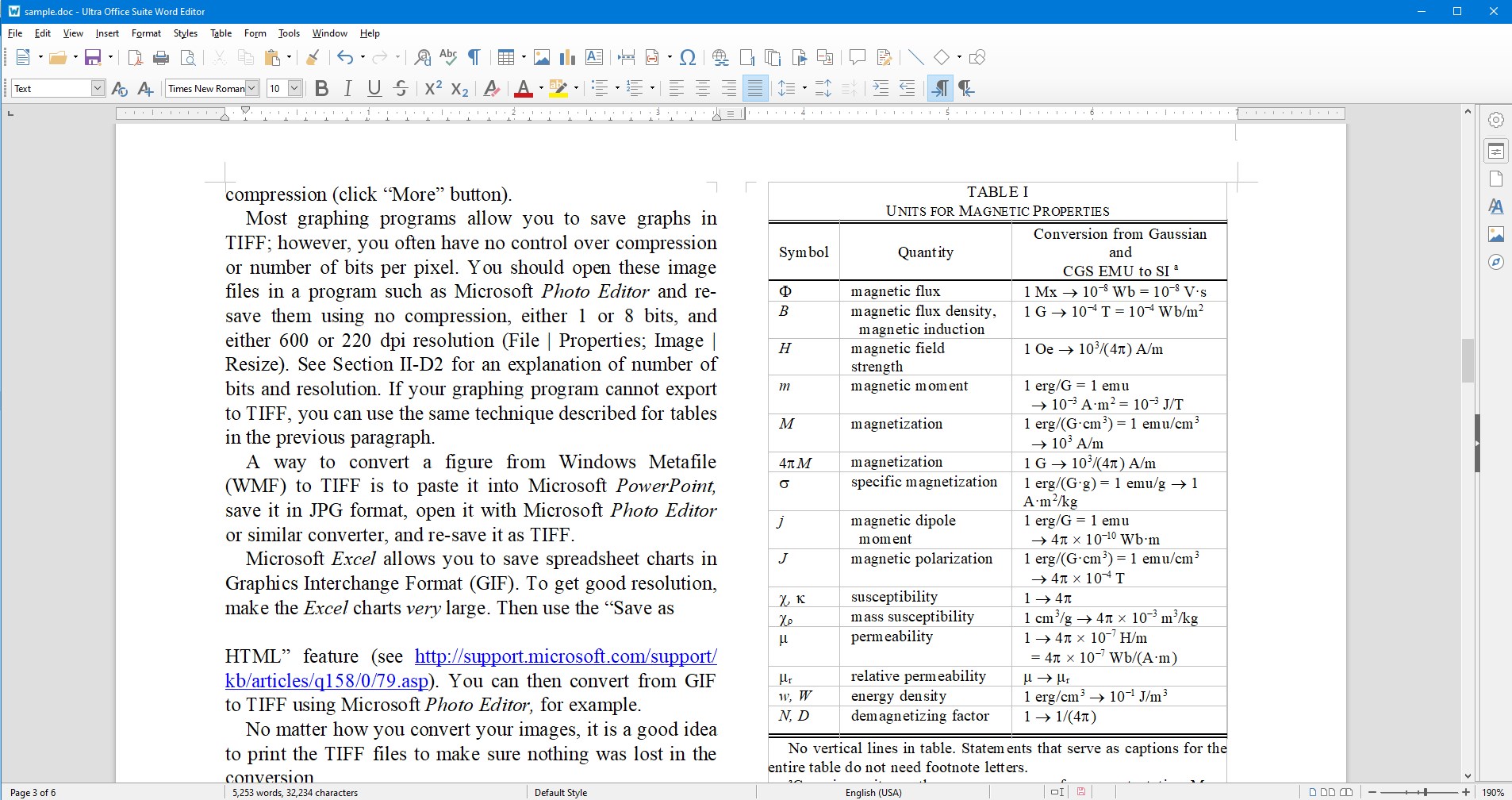Insert a comment bubble
This screenshot has width=1512, height=800.
click(857, 57)
